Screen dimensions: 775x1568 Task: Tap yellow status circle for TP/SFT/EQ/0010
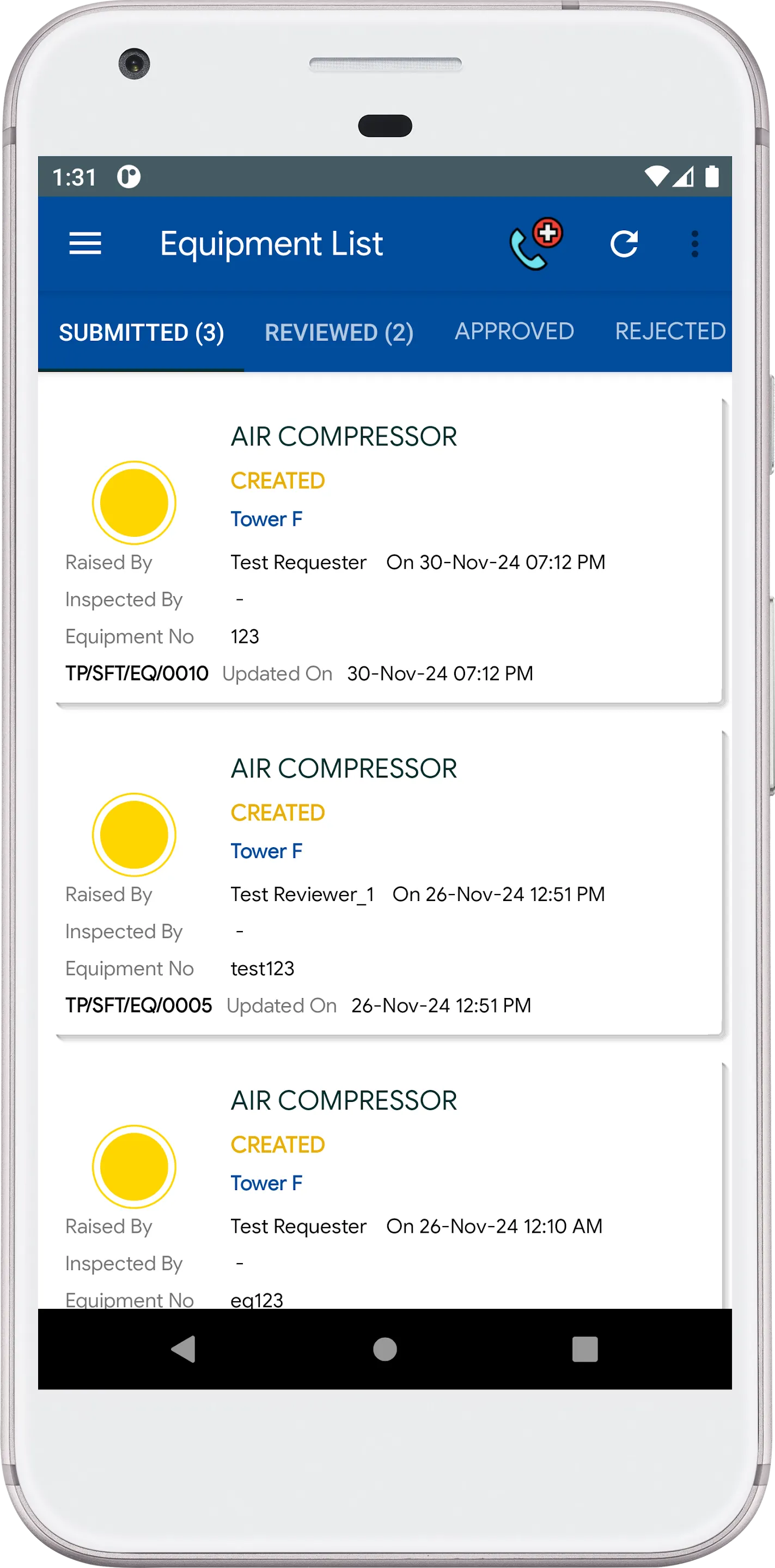(x=134, y=503)
